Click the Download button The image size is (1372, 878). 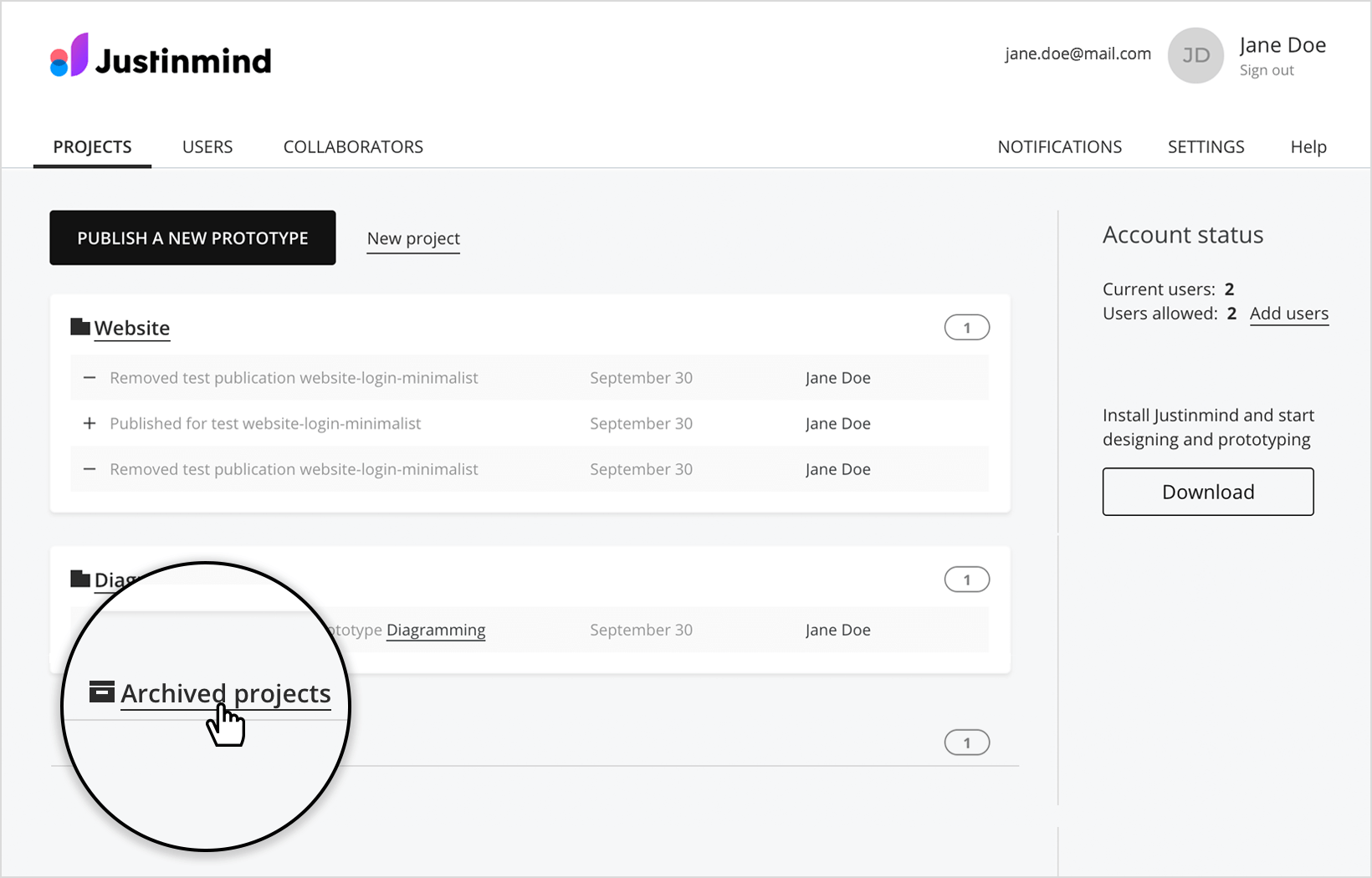[1208, 492]
